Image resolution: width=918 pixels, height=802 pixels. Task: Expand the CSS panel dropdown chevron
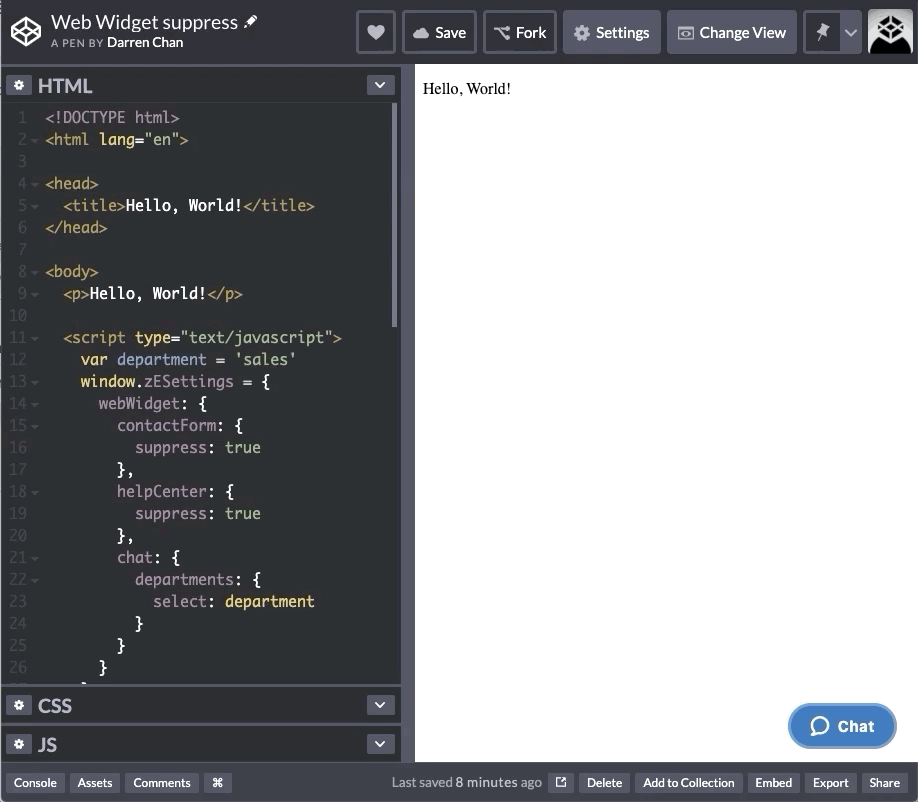coord(380,705)
